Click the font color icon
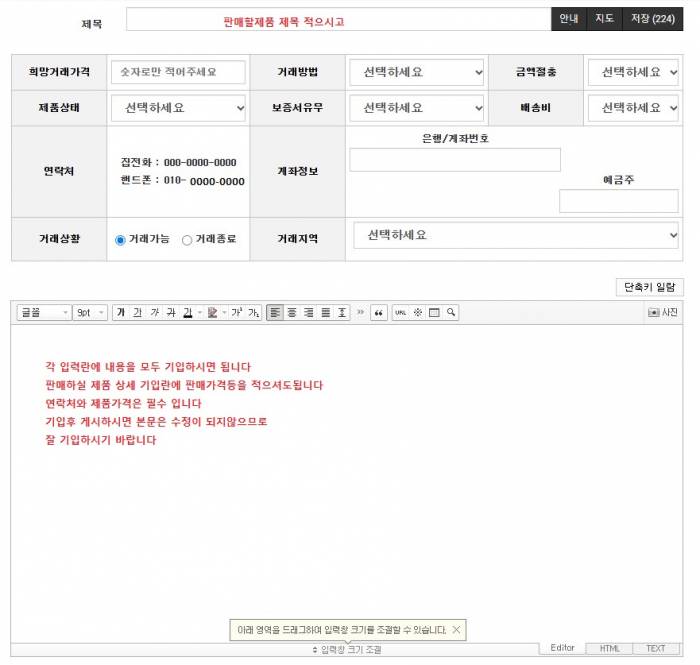The image size is (700, 665). coord(188,312)
